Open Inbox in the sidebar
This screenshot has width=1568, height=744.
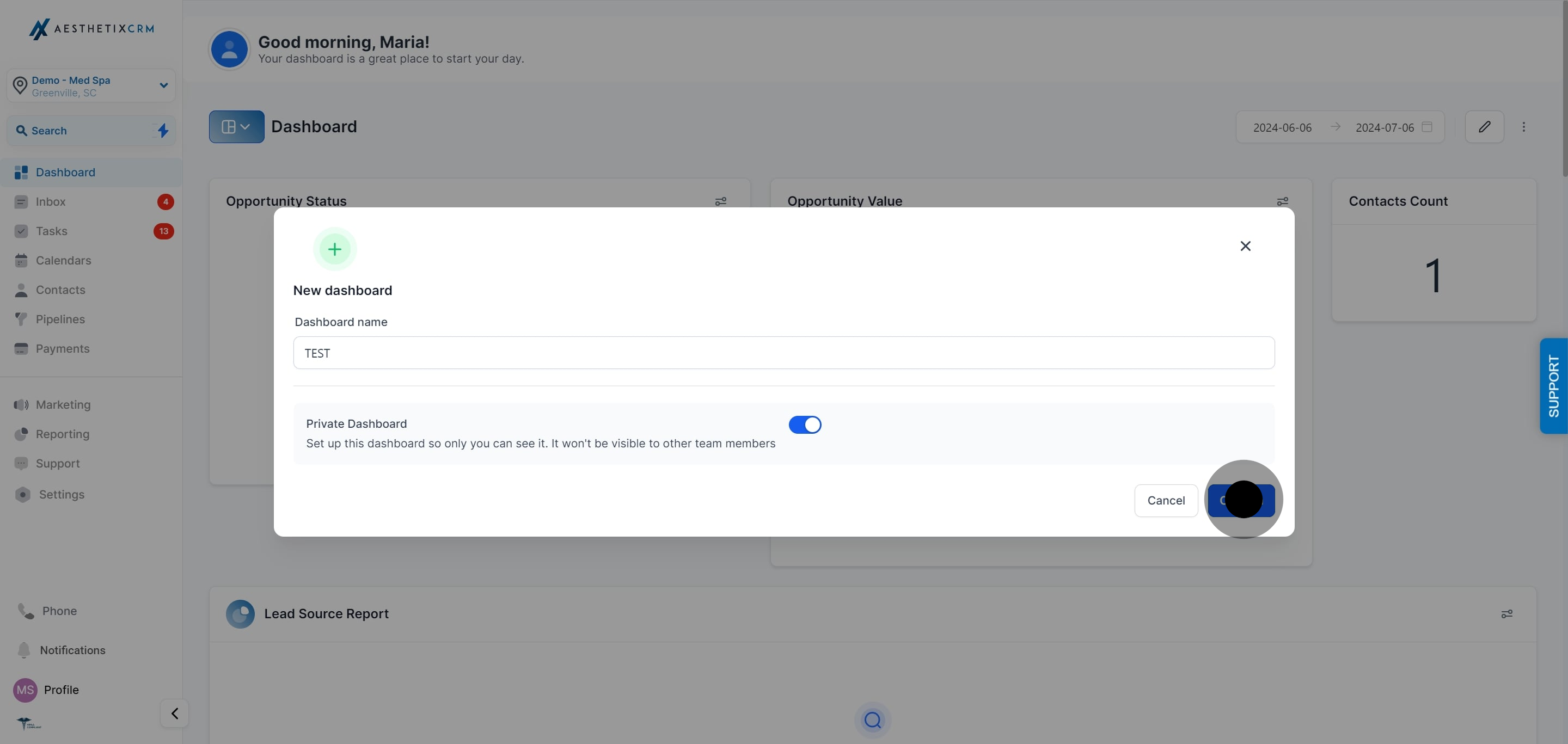click(91, 202)
